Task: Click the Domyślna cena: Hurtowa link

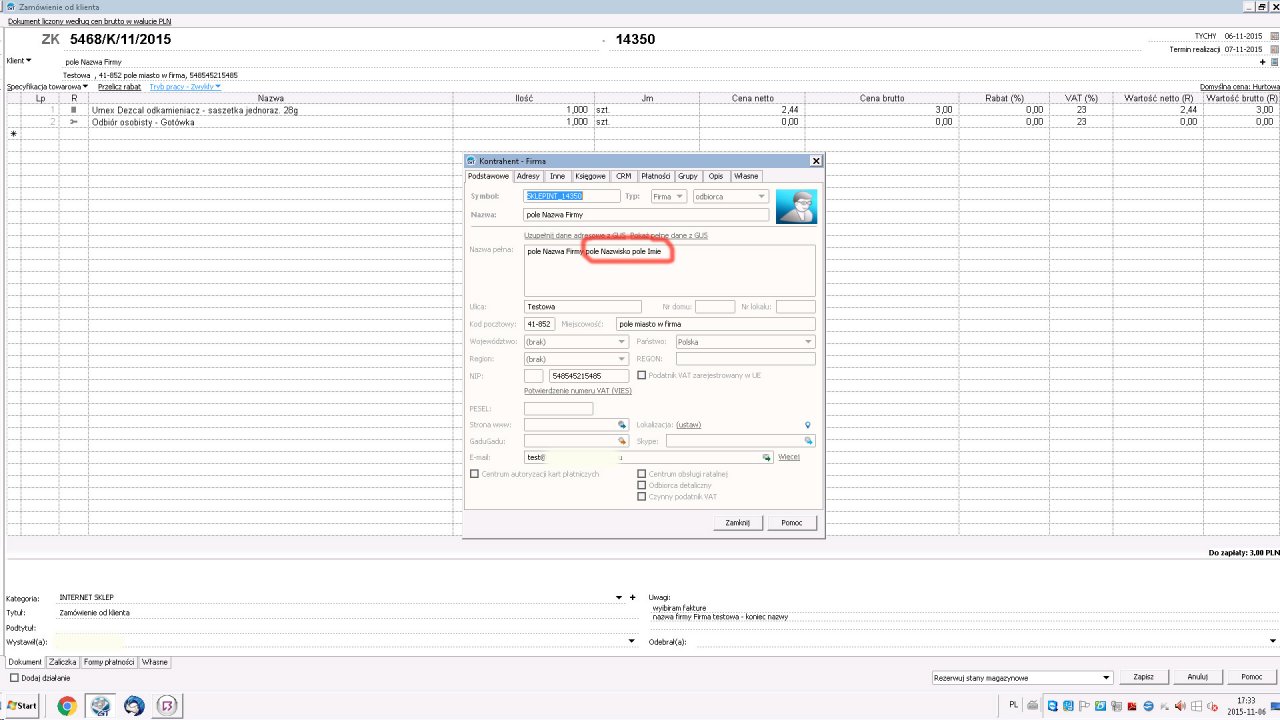Action: click(x=1239, y=87)
